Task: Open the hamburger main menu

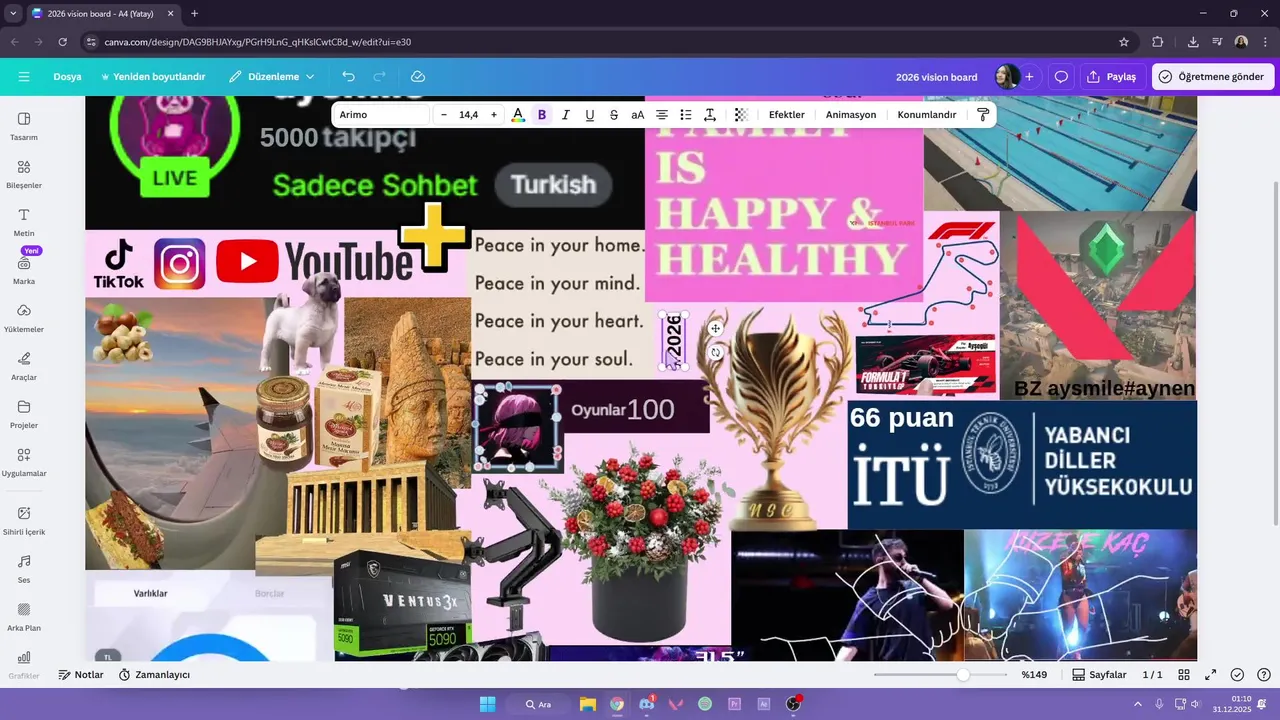Action: click(24, 77)
